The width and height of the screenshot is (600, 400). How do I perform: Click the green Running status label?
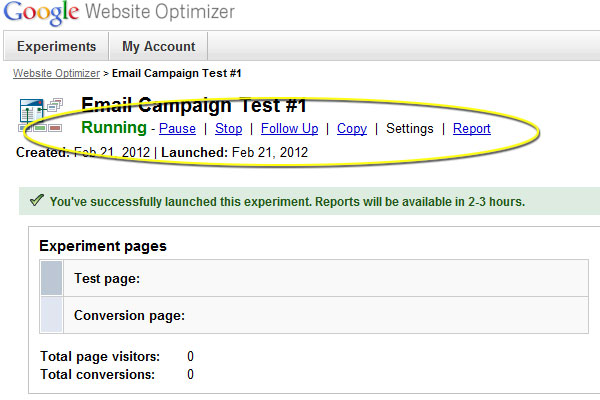pos(113,128)
